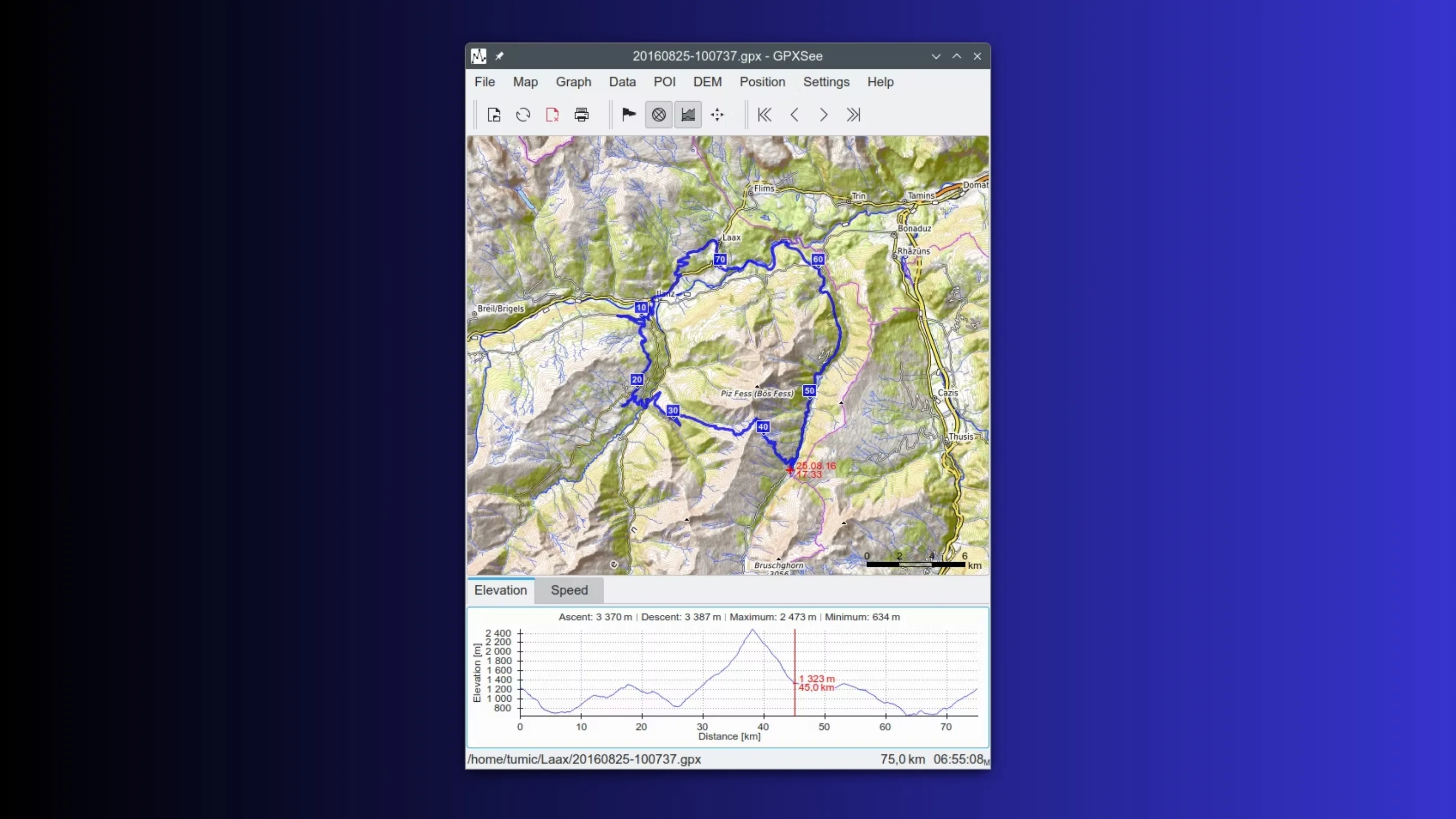
Task: Go to the next file arrow
Action: pyautogui.click(x=824, y=115)
